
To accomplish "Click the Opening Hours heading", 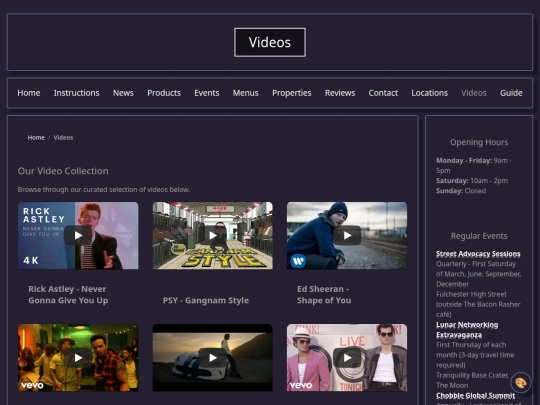I will tap(479, 142).
